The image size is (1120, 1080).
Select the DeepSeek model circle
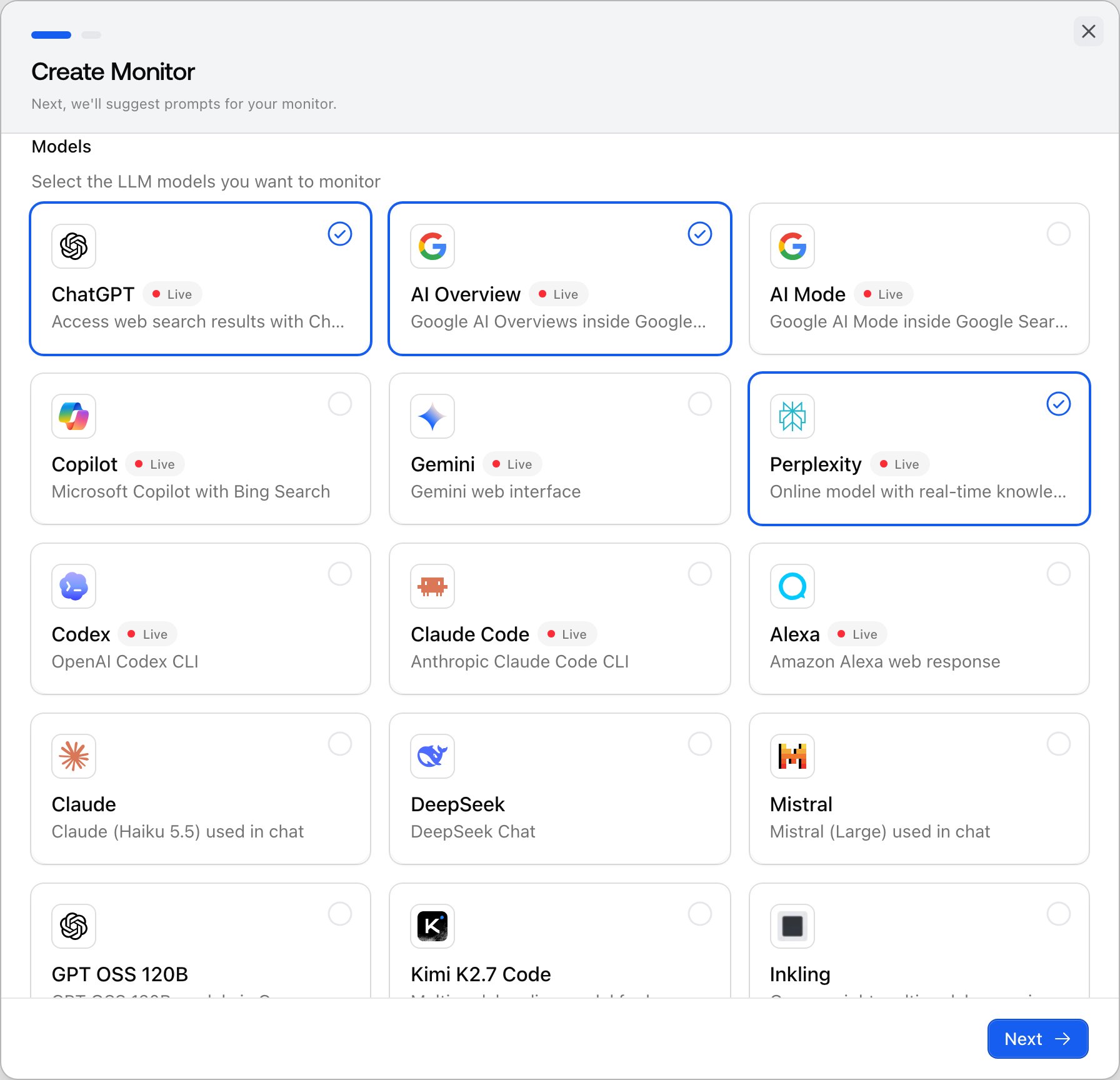(700, 744)
